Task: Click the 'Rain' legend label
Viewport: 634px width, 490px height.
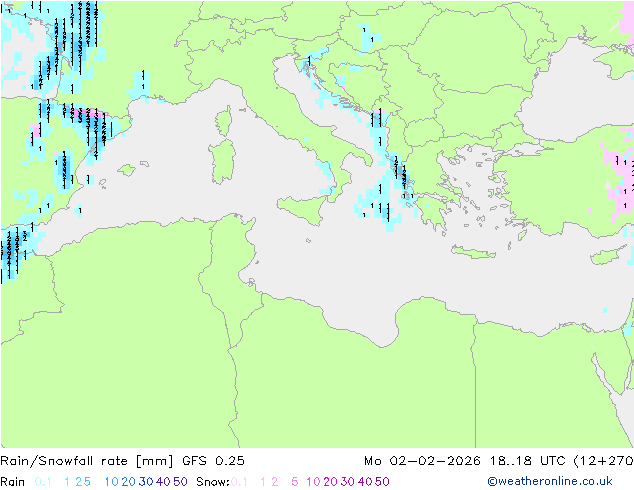Action: 13,482
